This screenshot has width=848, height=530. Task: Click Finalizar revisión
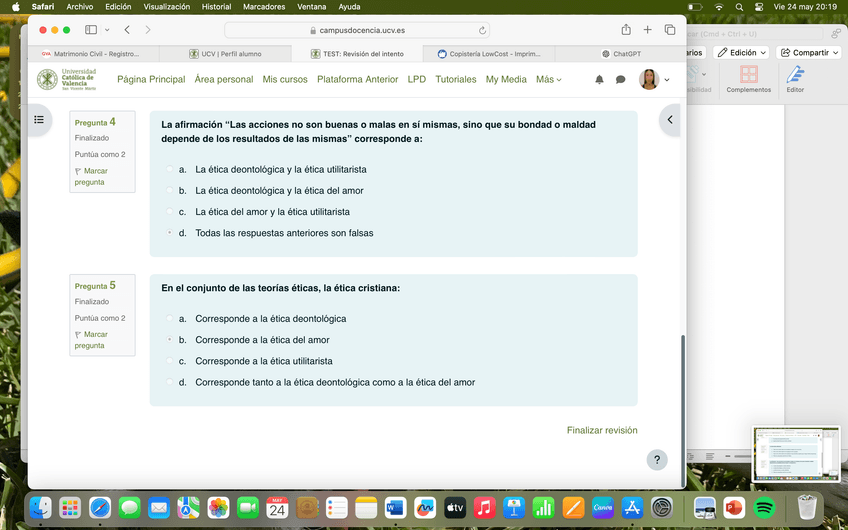tap(602, 430)
